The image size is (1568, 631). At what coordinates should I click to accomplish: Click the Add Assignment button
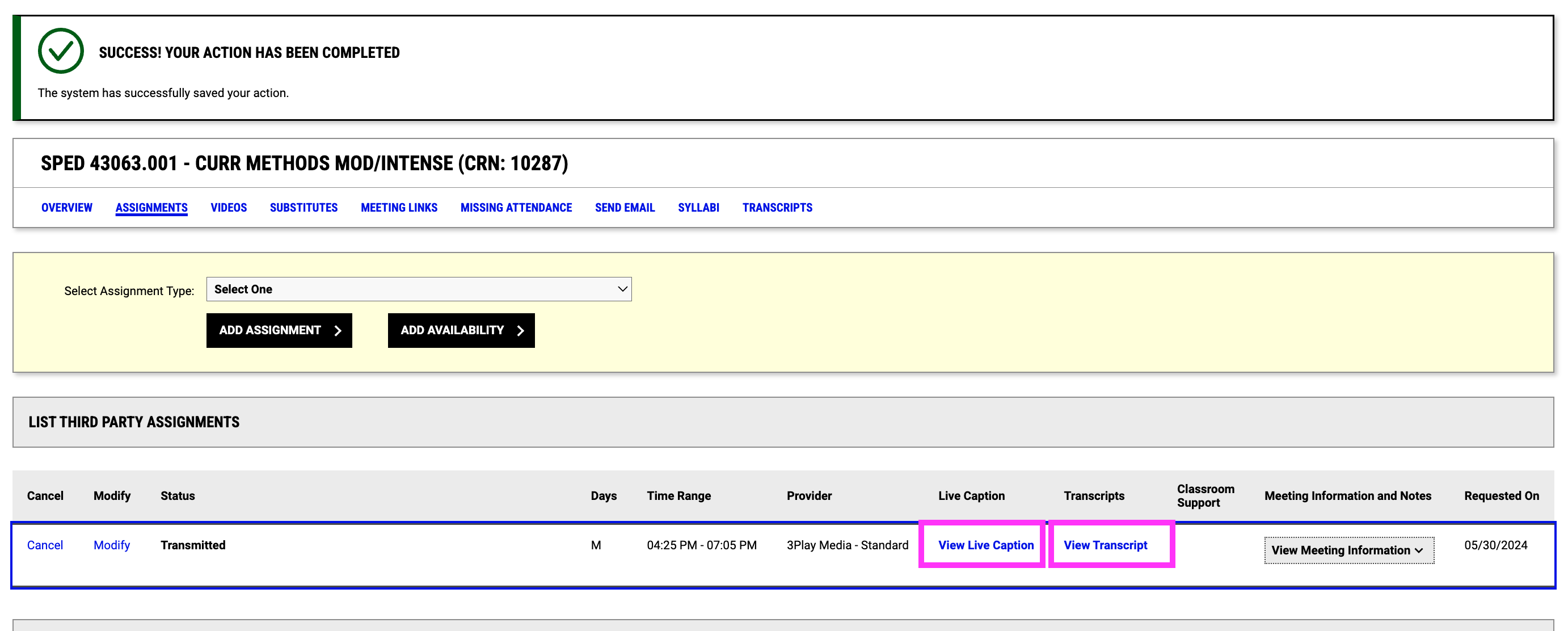point(279,331)
